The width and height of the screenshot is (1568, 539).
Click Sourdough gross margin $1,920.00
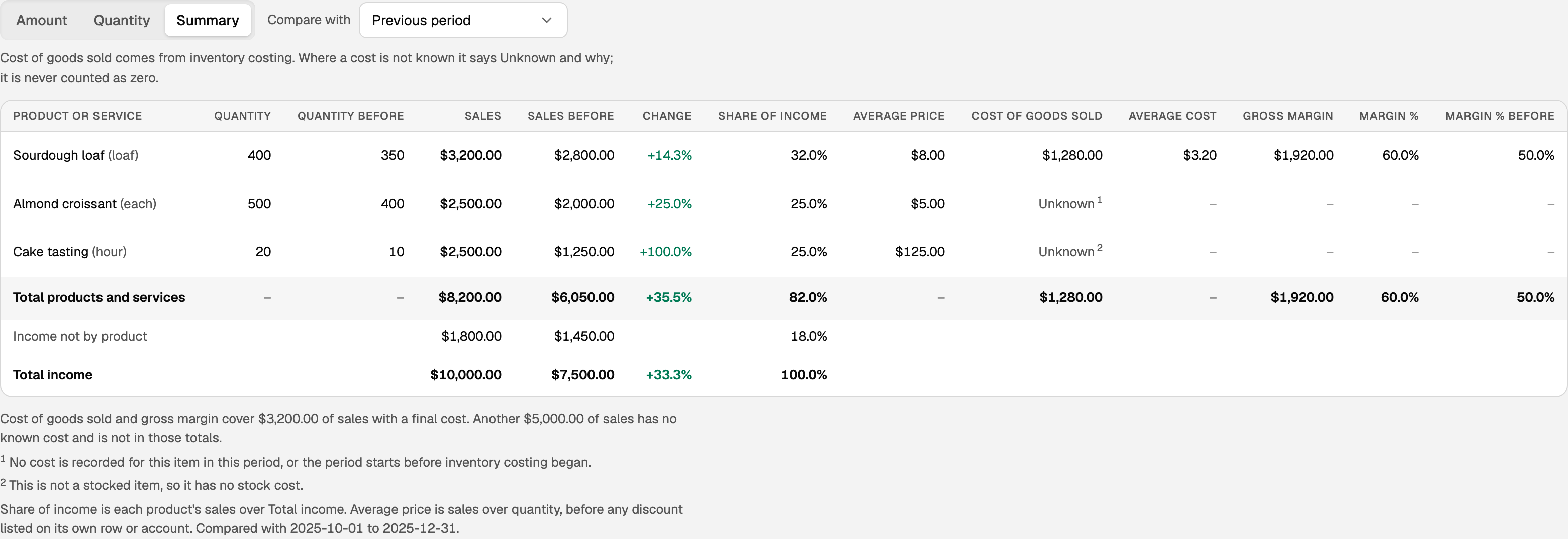[1303, 155]
